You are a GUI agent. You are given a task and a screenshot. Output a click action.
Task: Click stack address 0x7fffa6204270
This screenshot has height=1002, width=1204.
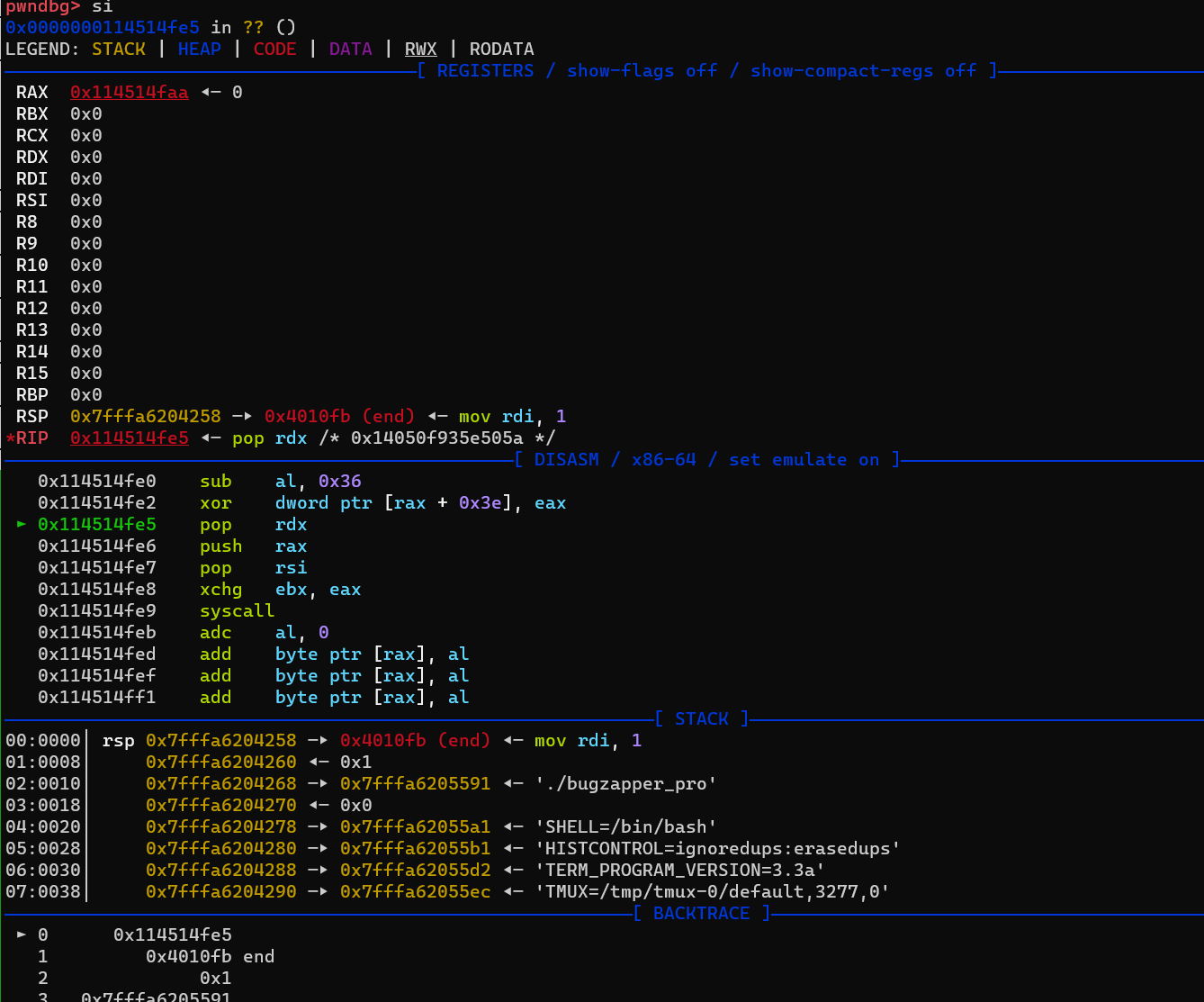point(221,806)
